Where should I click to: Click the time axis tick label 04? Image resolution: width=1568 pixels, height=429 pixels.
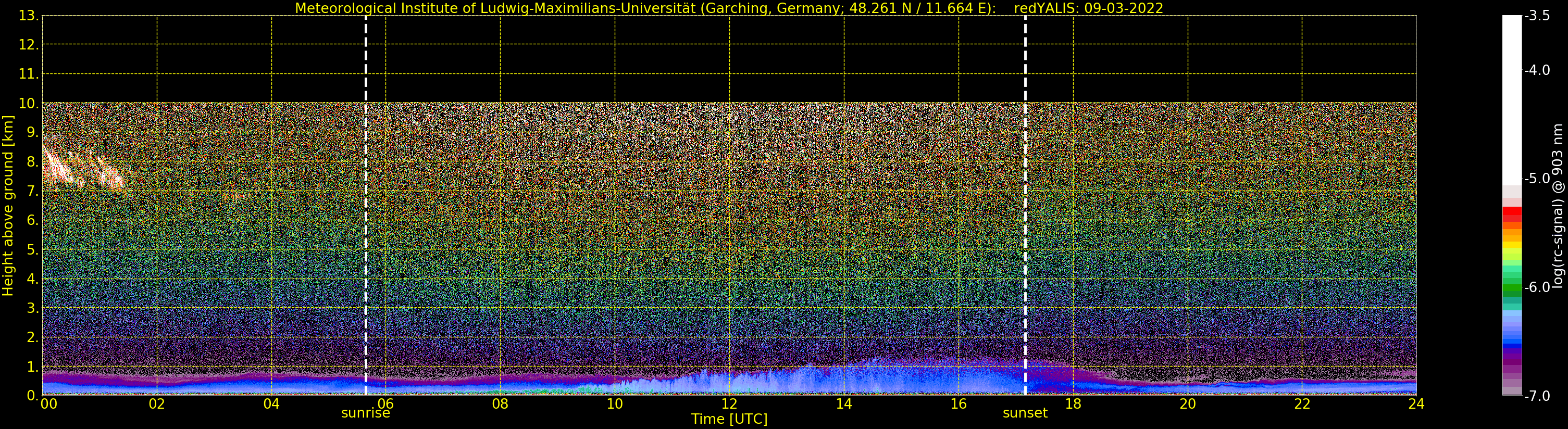[271, 403]
